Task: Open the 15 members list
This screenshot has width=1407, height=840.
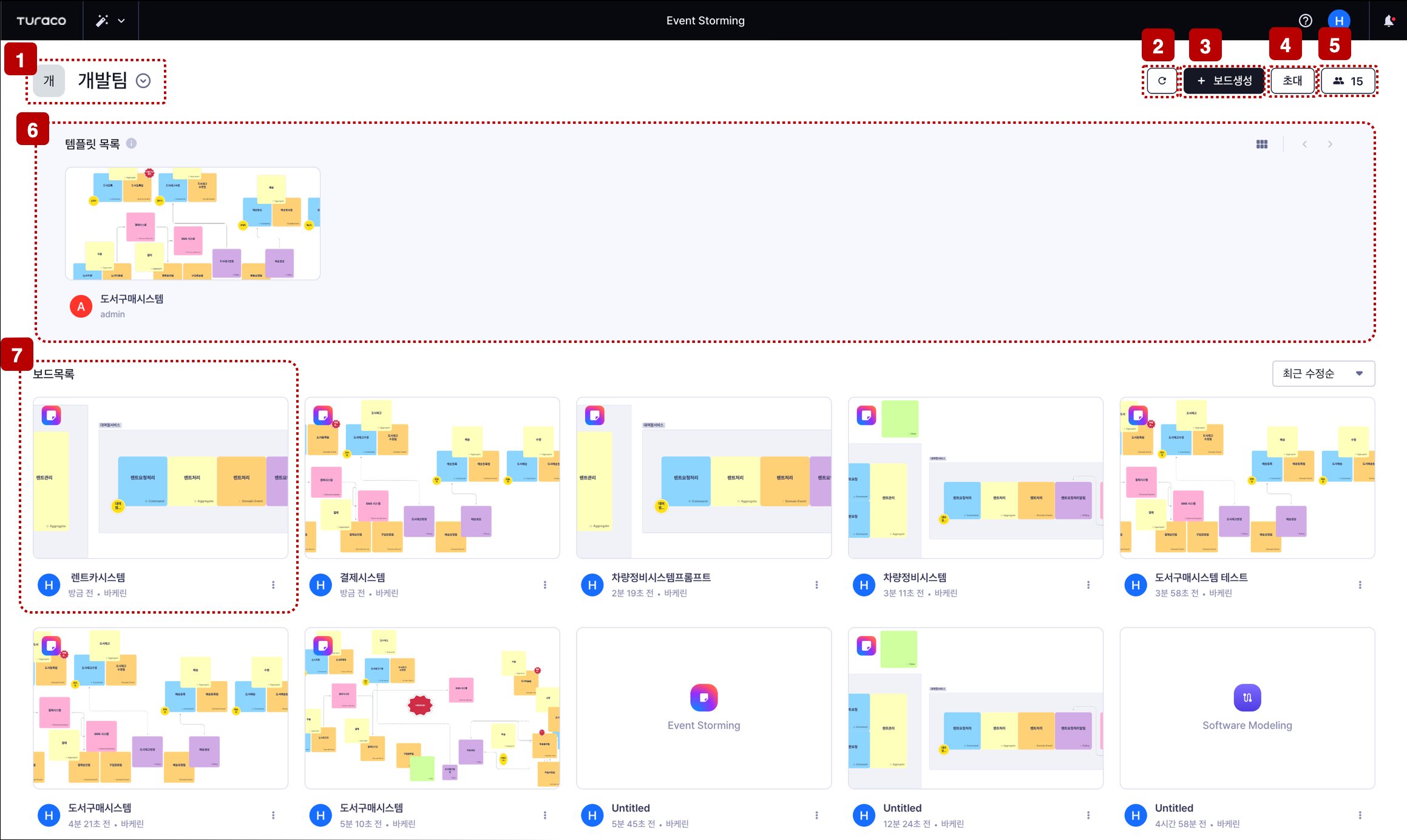Action: 1348,81
